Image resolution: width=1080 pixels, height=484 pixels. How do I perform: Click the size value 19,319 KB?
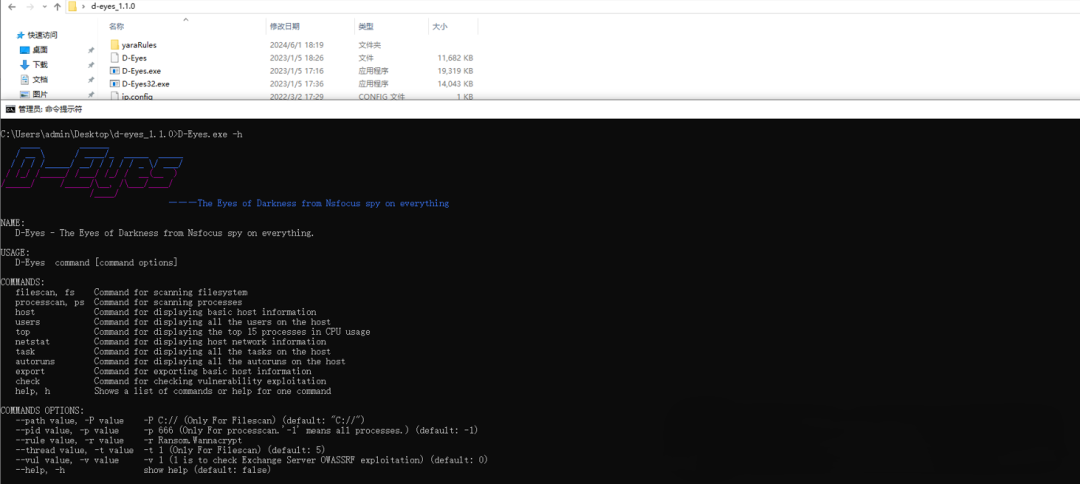pos(455,71)
